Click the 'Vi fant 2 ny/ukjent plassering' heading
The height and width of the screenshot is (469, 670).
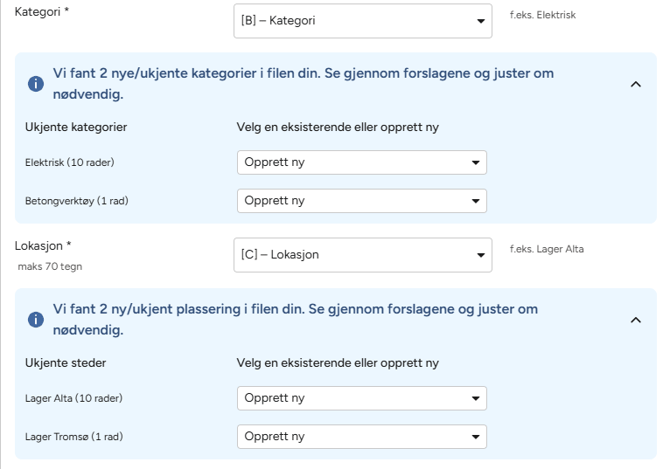295,319
